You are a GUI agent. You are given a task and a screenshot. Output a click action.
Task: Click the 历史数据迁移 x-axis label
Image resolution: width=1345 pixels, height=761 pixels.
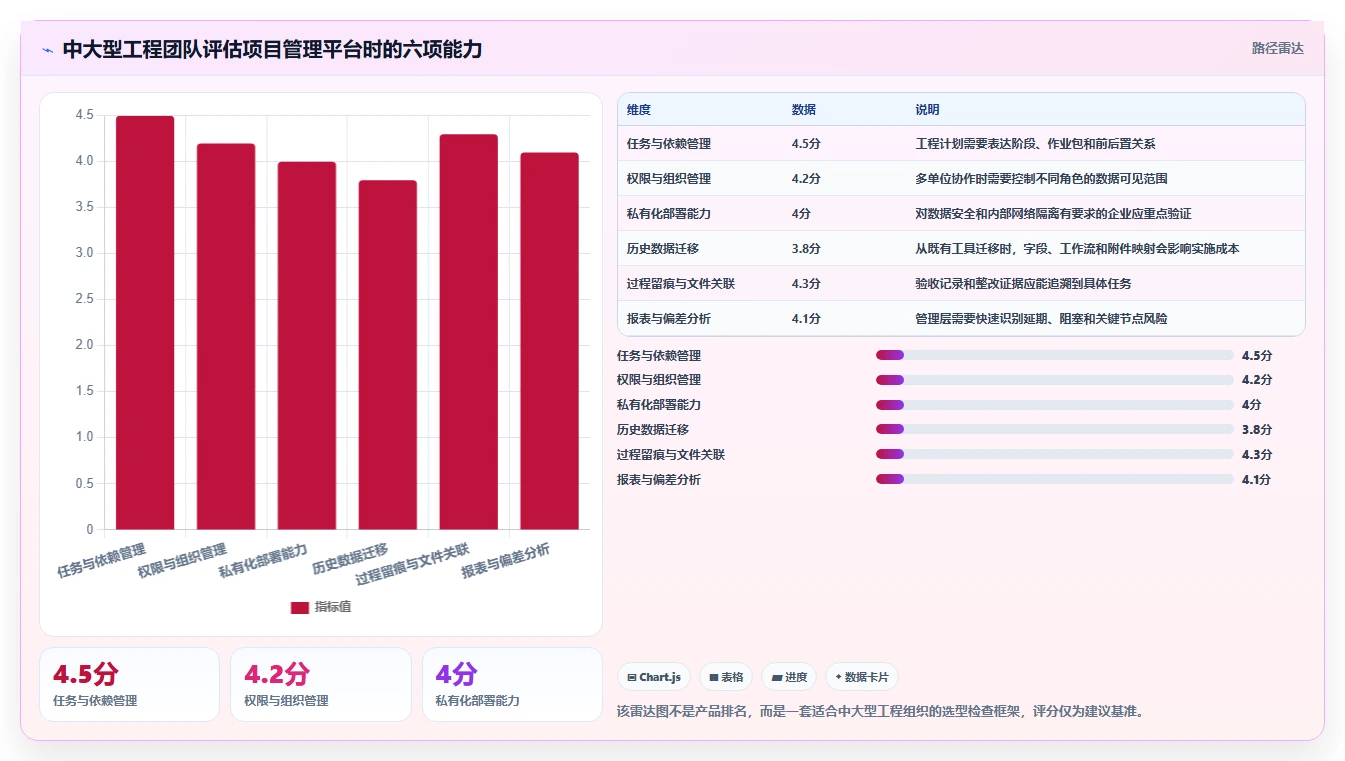click(x=350, y=559)
